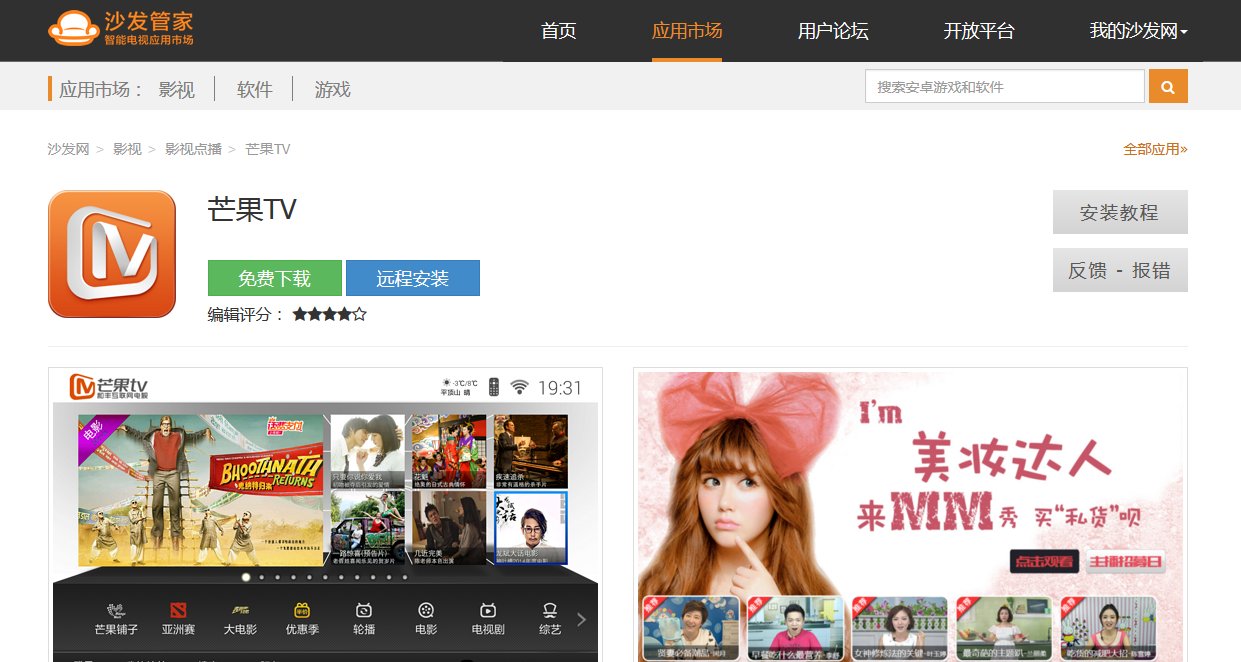Open the 最奇葩的主题趴 video thumbnail

pyautogui.click(x=1005, y=628)
